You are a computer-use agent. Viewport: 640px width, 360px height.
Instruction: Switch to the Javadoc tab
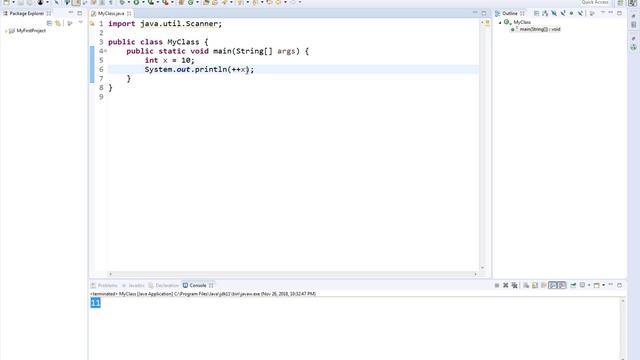[133, 285]
